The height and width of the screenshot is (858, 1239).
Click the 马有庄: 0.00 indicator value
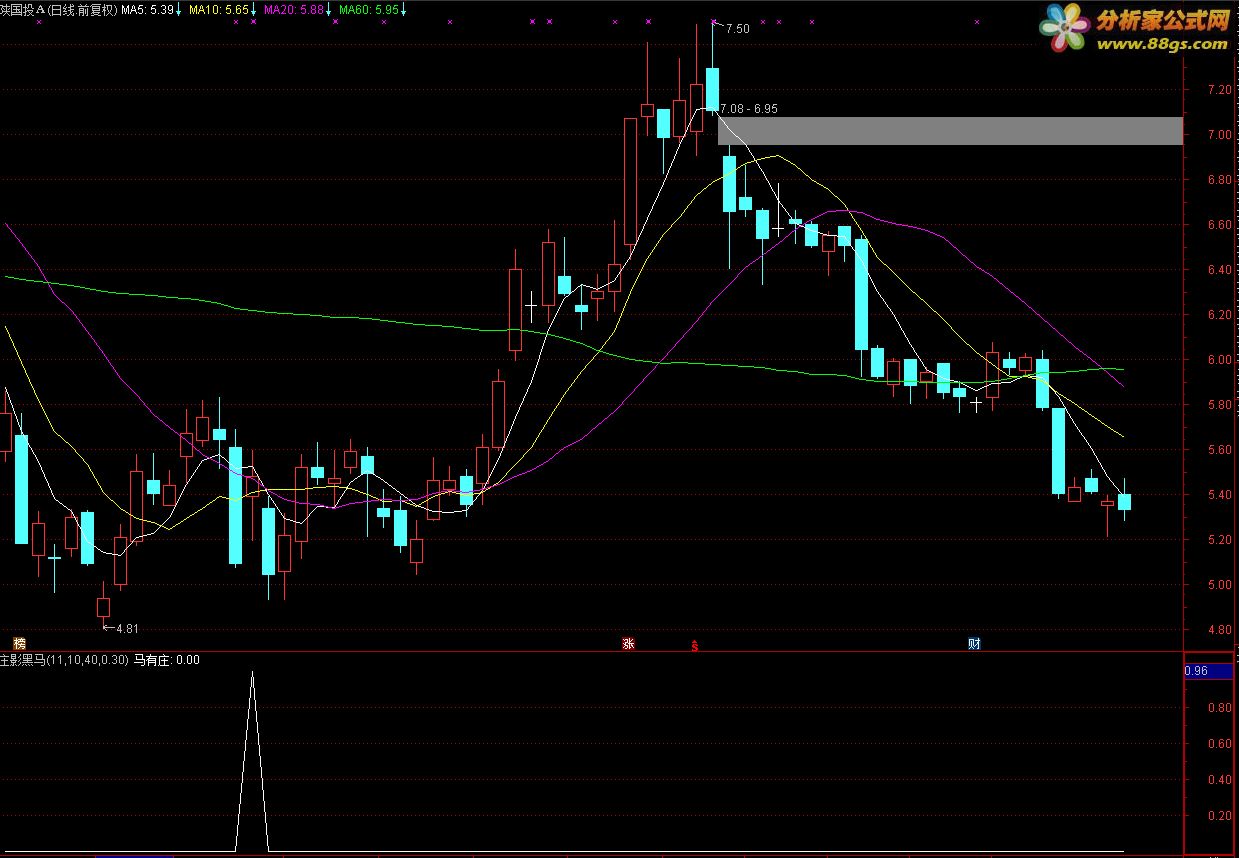[166, 660]
